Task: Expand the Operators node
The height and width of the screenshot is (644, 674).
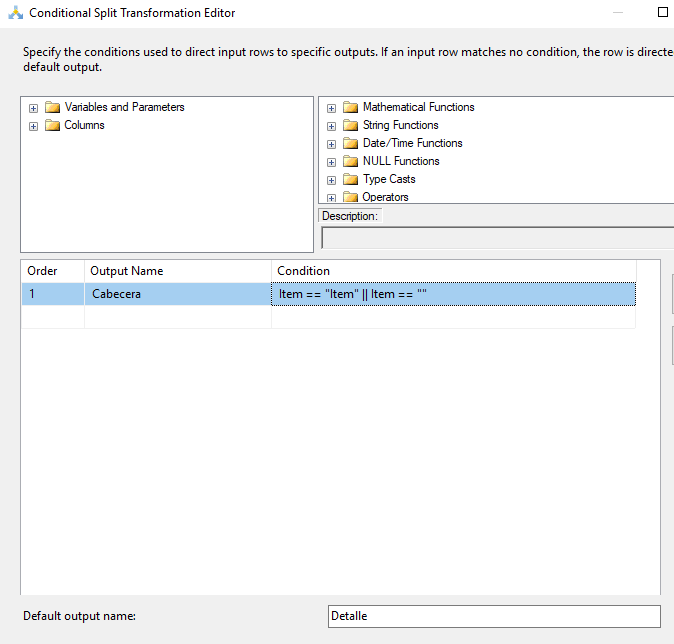Action: 331,198
